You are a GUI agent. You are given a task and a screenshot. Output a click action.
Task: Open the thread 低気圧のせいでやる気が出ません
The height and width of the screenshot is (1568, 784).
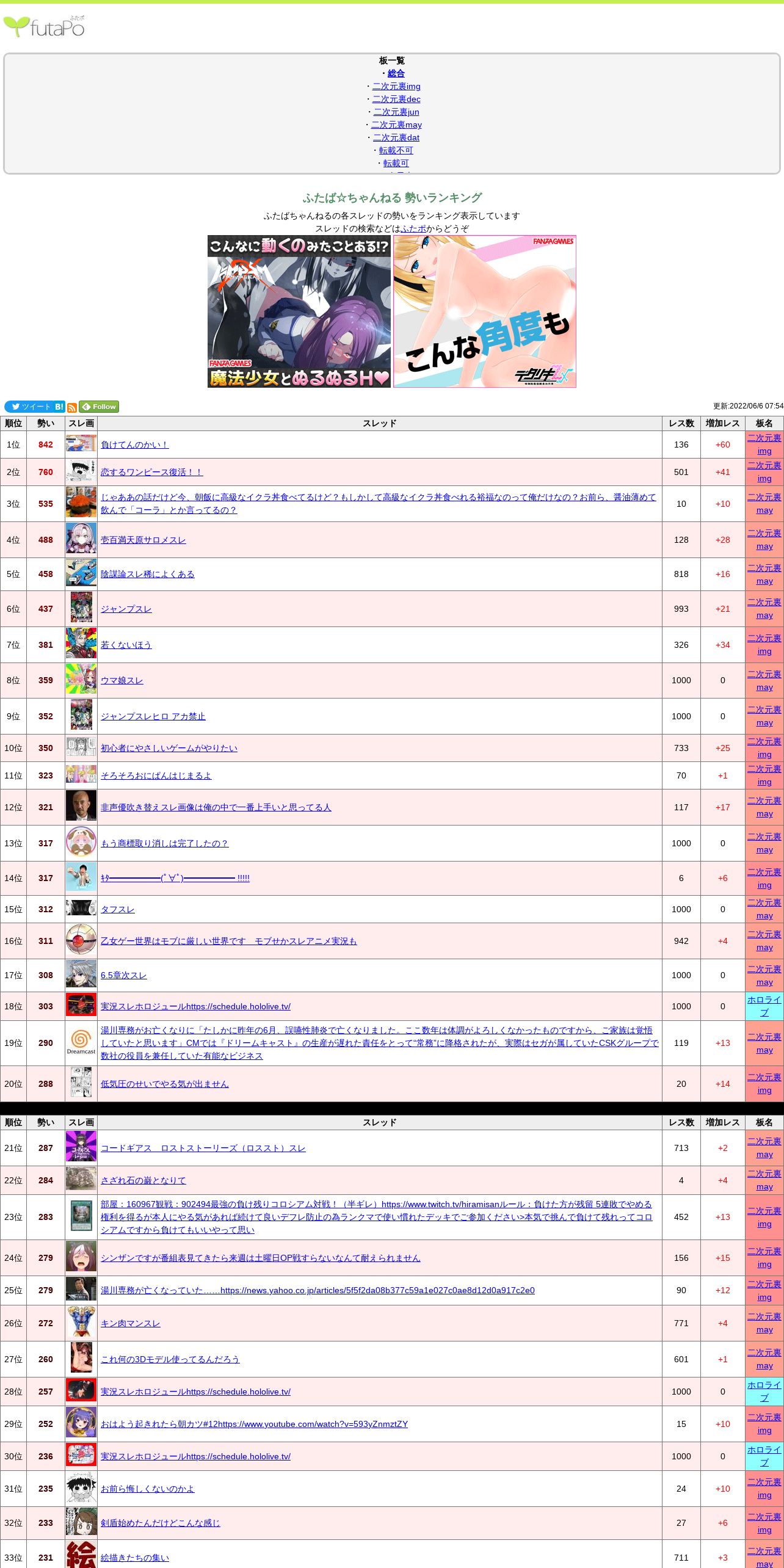point(164,1084)
